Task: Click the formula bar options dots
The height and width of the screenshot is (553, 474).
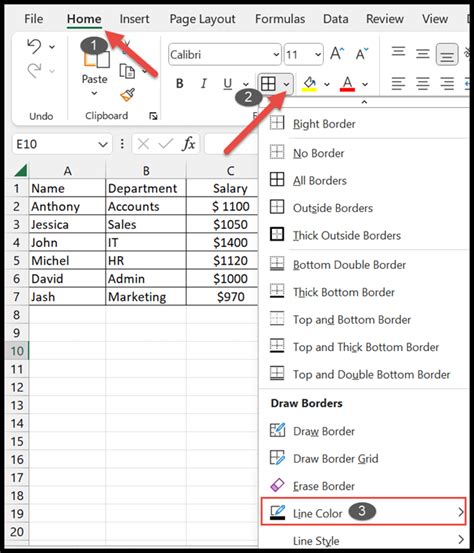Action: (x=122, y=144)
